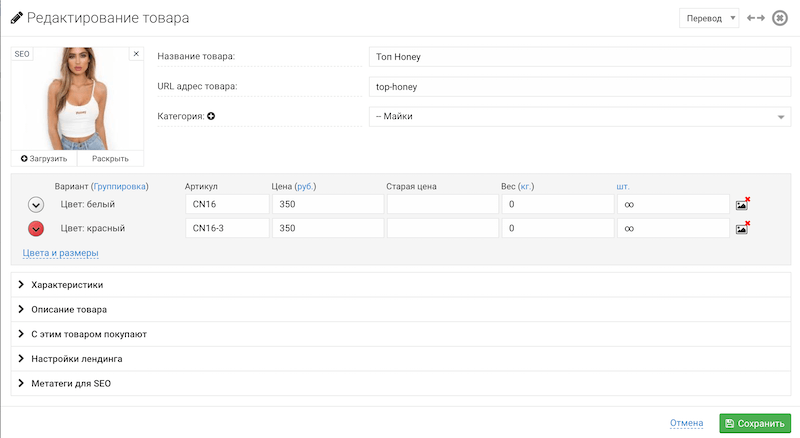The height and width of the screenshot is (438, 800).
Task: Click the Отмена link
Action: tap(686, 424)
